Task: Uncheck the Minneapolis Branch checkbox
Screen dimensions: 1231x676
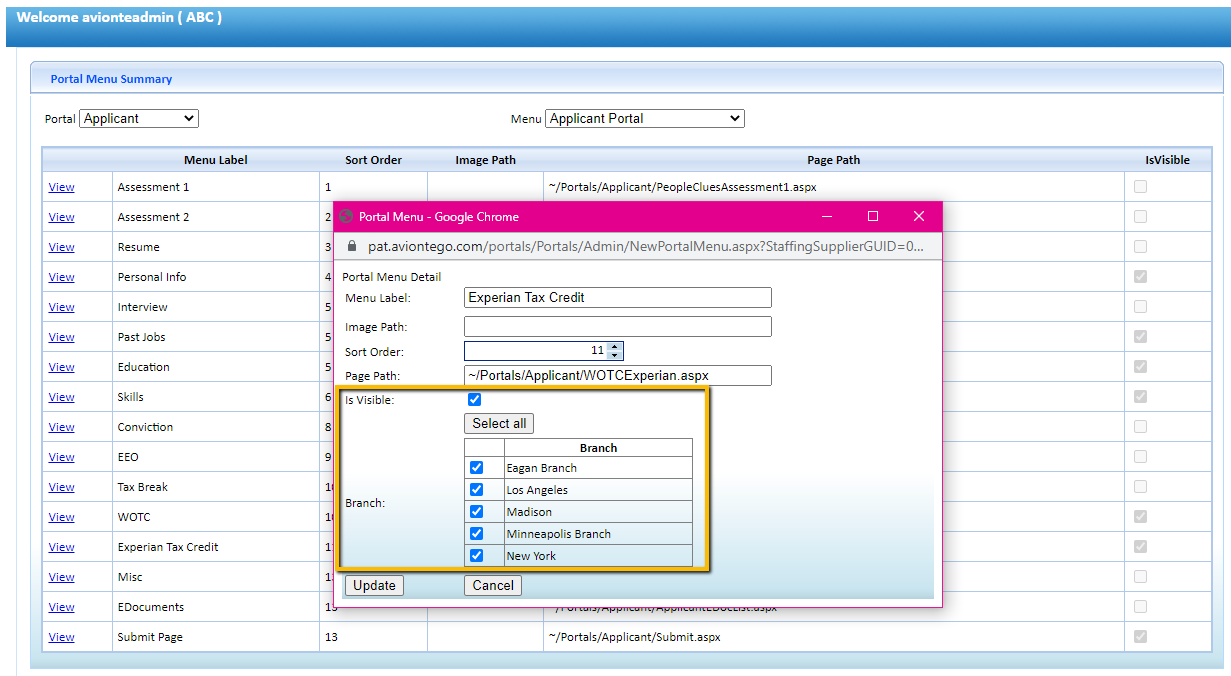Action: click(477, 534)
